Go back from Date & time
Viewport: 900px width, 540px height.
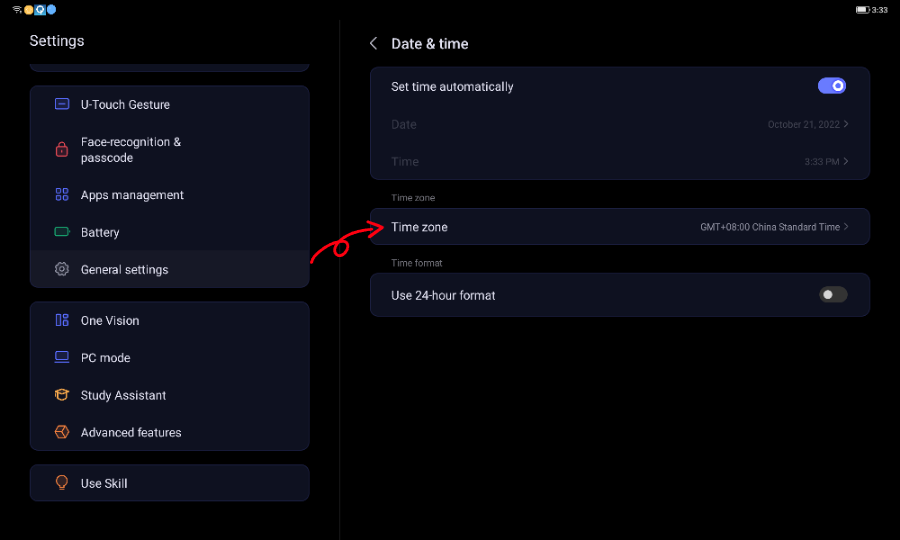[373, 43]
